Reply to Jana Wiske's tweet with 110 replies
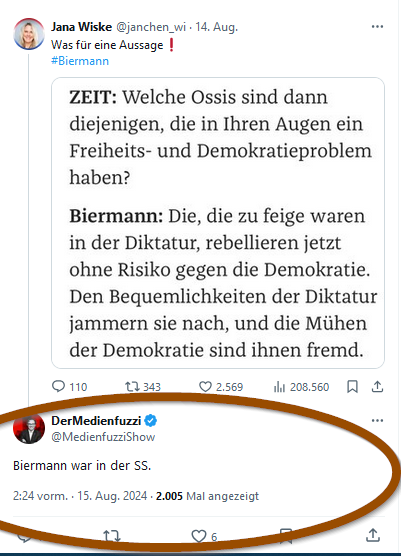 [x=69, y=387]
